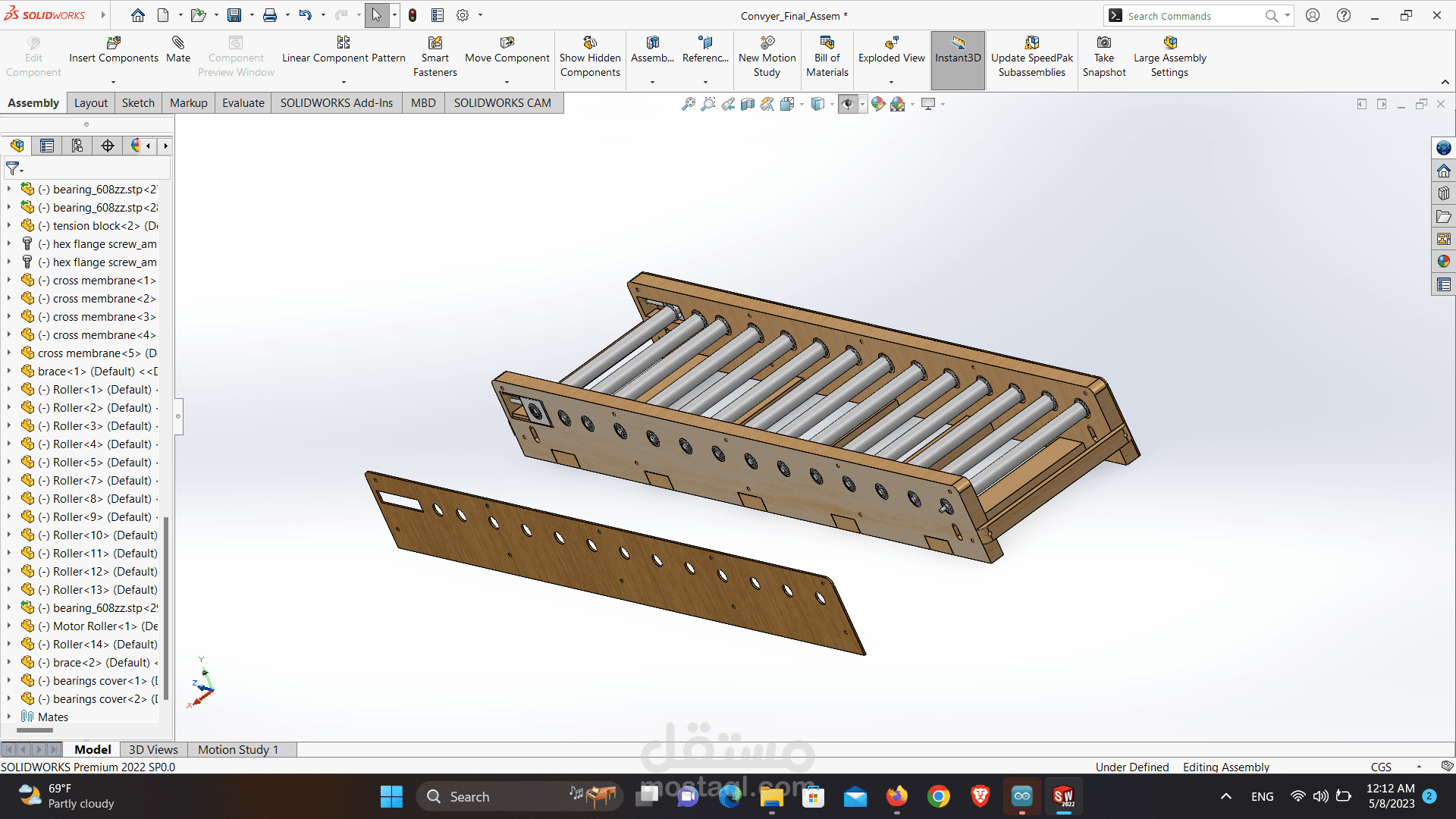Toggle Hide/Show Items eye icon
The height and width of the screenshot is (819, 1456).
point(848,104)
